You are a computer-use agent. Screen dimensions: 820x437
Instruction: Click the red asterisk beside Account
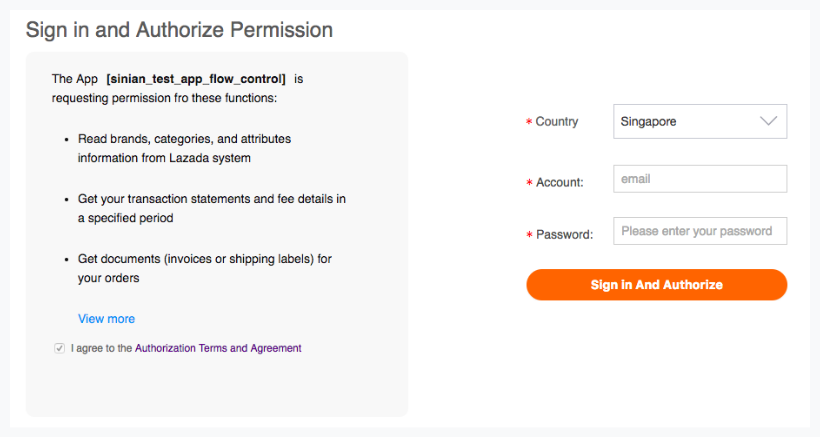[x=529, y=182]
